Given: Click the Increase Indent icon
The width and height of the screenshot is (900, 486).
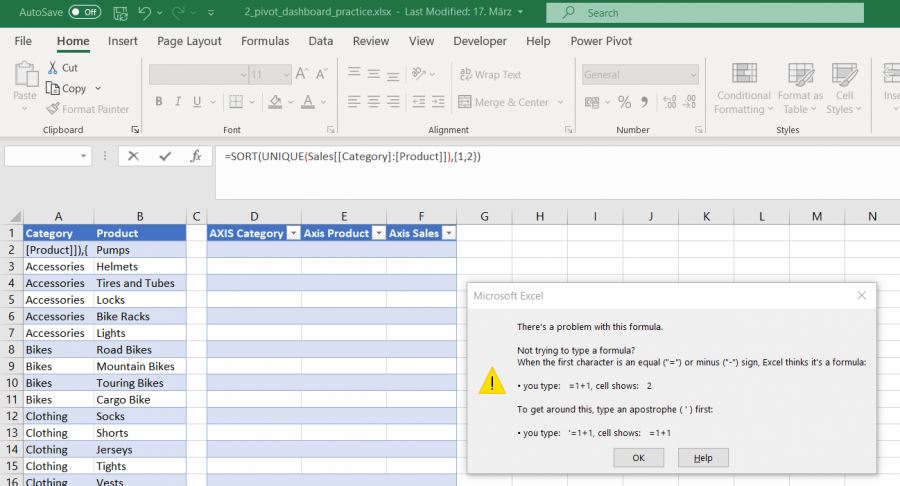Looking at the screenshot, I should click(x=439, y=102).
